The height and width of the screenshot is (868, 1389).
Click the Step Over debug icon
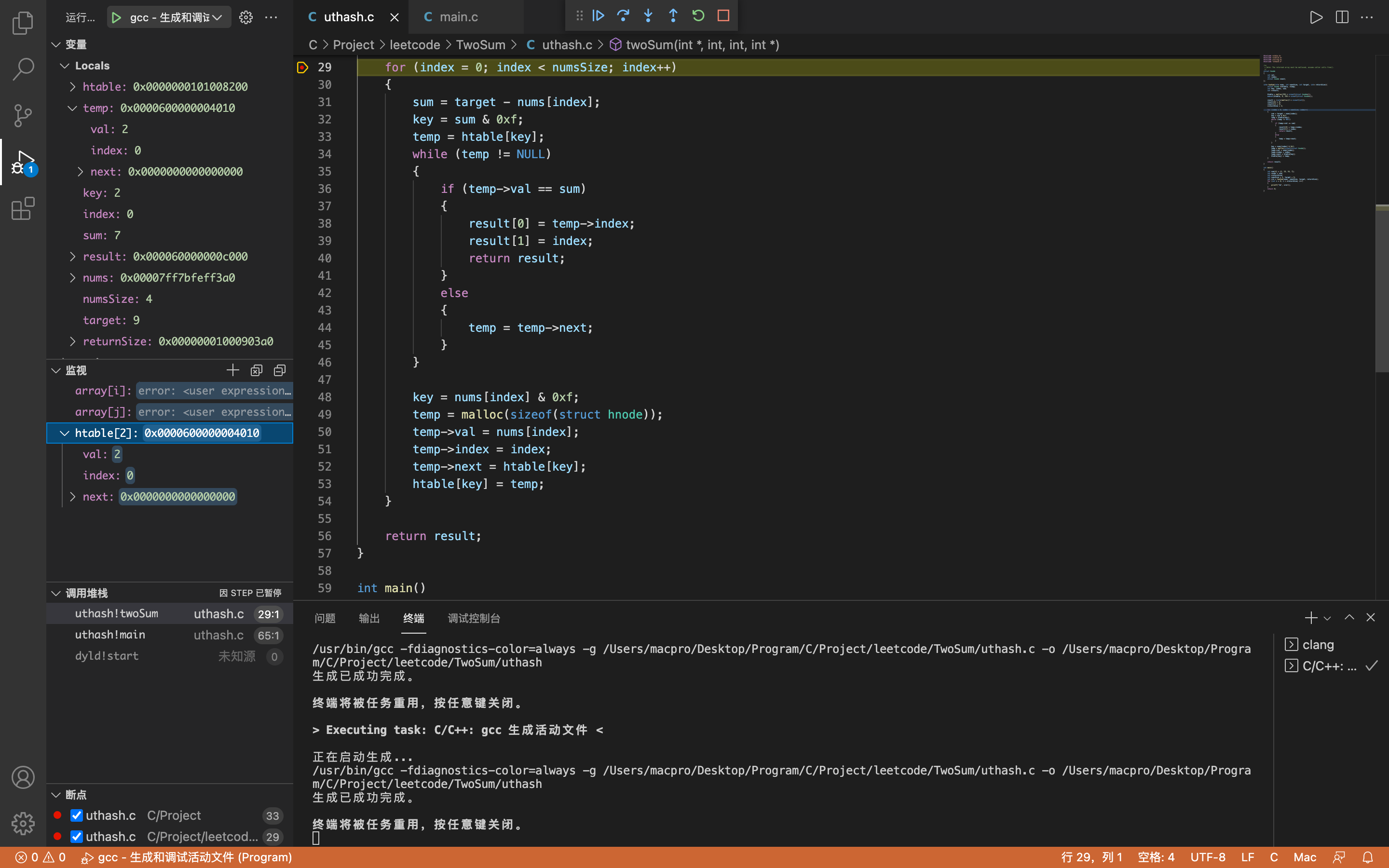coord(623,15)
